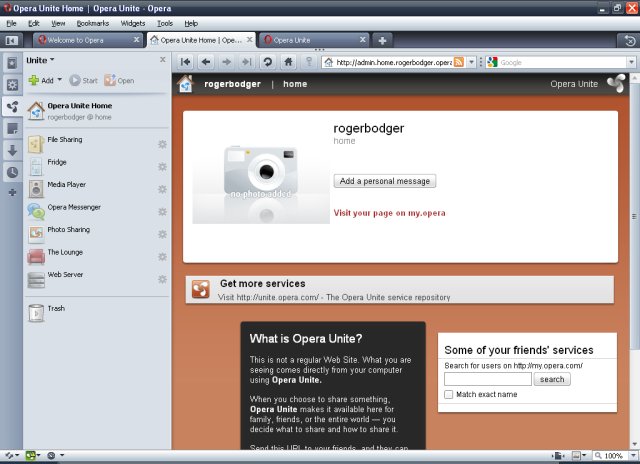640x464 pixels.
Task: Toggle File Sharing service status gear
Action: coord(162,144)
